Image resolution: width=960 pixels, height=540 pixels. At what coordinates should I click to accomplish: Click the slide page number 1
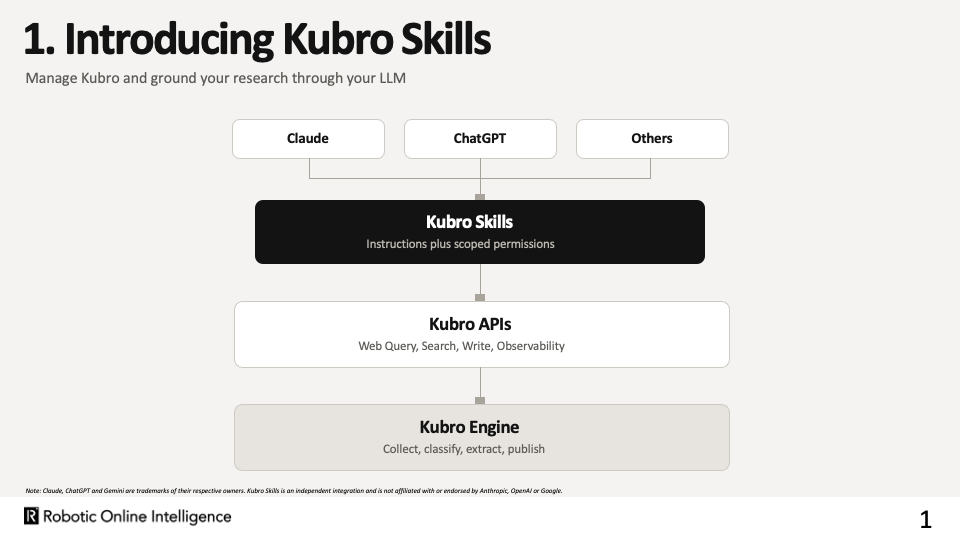click(x=925, y=520)
